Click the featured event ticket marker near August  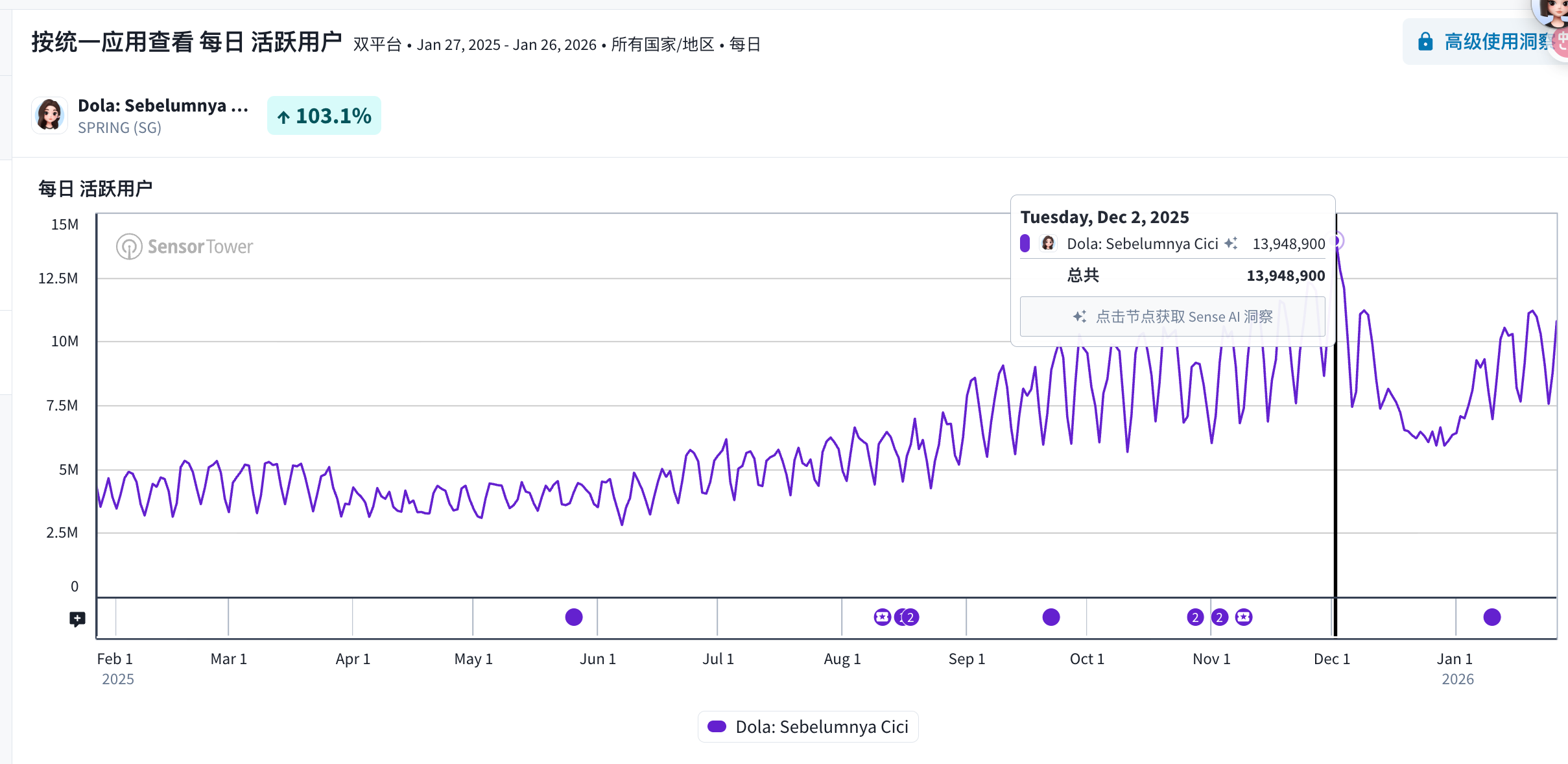tap(882, 617)
